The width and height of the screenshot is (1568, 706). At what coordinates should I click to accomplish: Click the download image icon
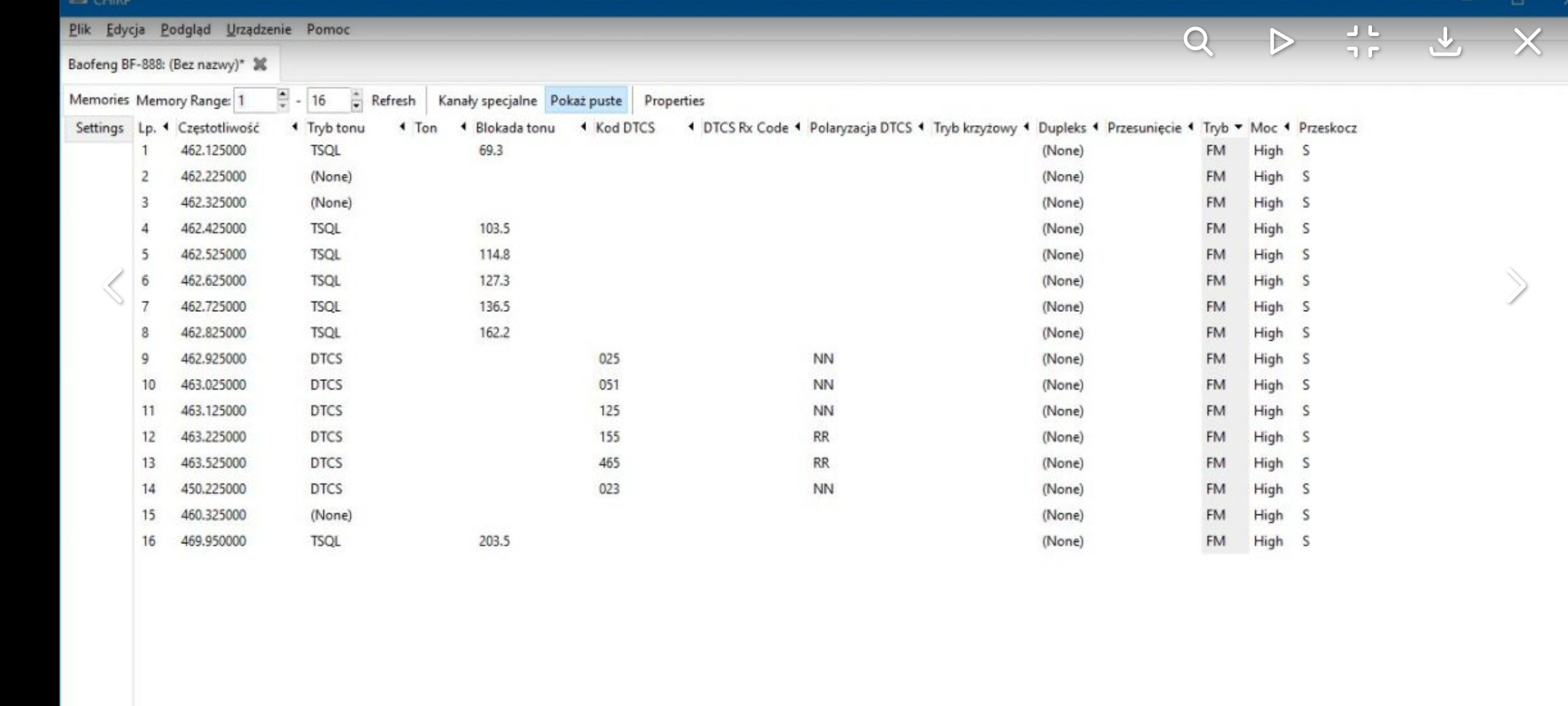pos(1445,42)
